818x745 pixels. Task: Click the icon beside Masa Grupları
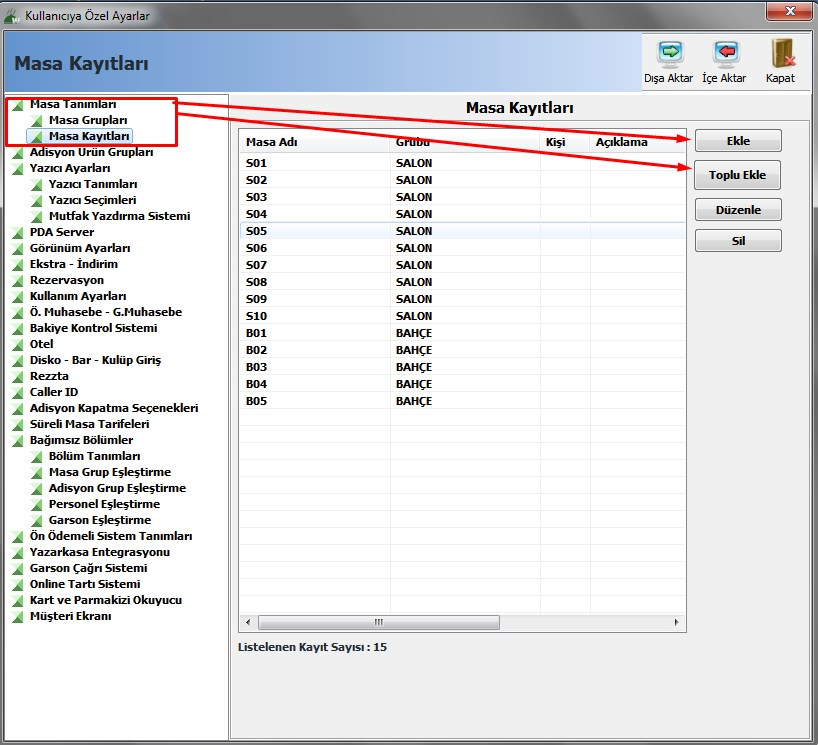(x=37, y=121)
